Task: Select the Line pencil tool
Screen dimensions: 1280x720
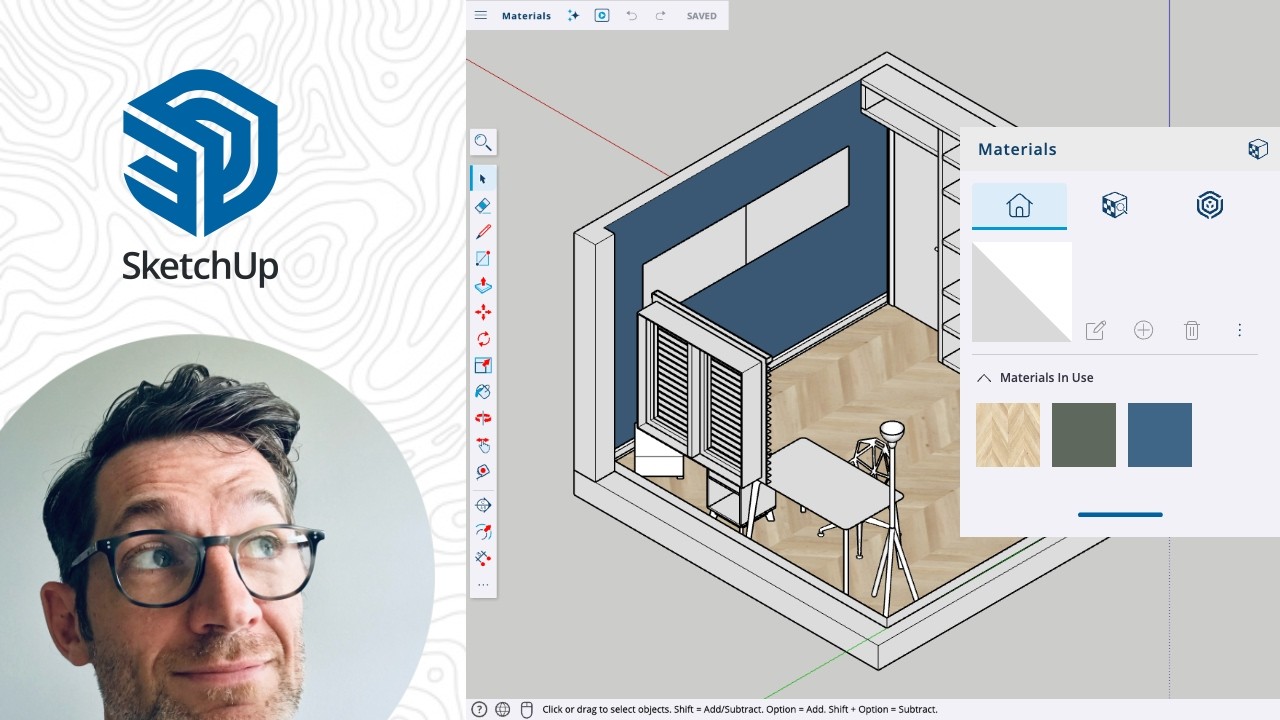Action: (x=483, y=232)
